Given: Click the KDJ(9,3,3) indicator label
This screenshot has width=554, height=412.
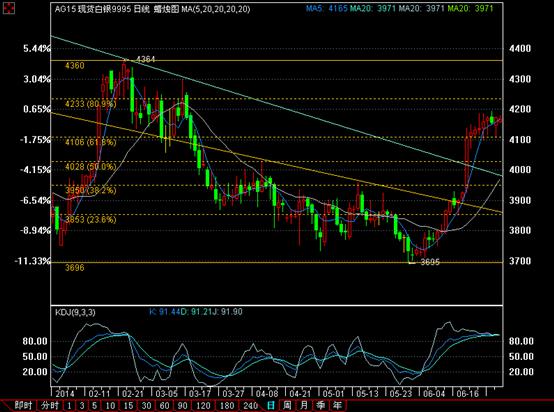Looking at the screenshot, I should click(75, 312).
